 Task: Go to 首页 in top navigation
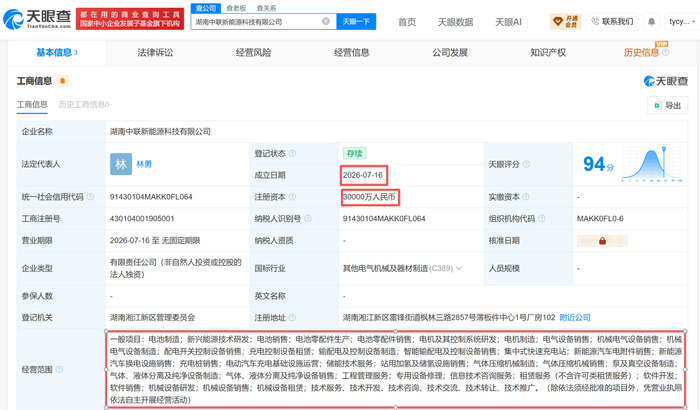pyautogui.click(x=407, y=22)
